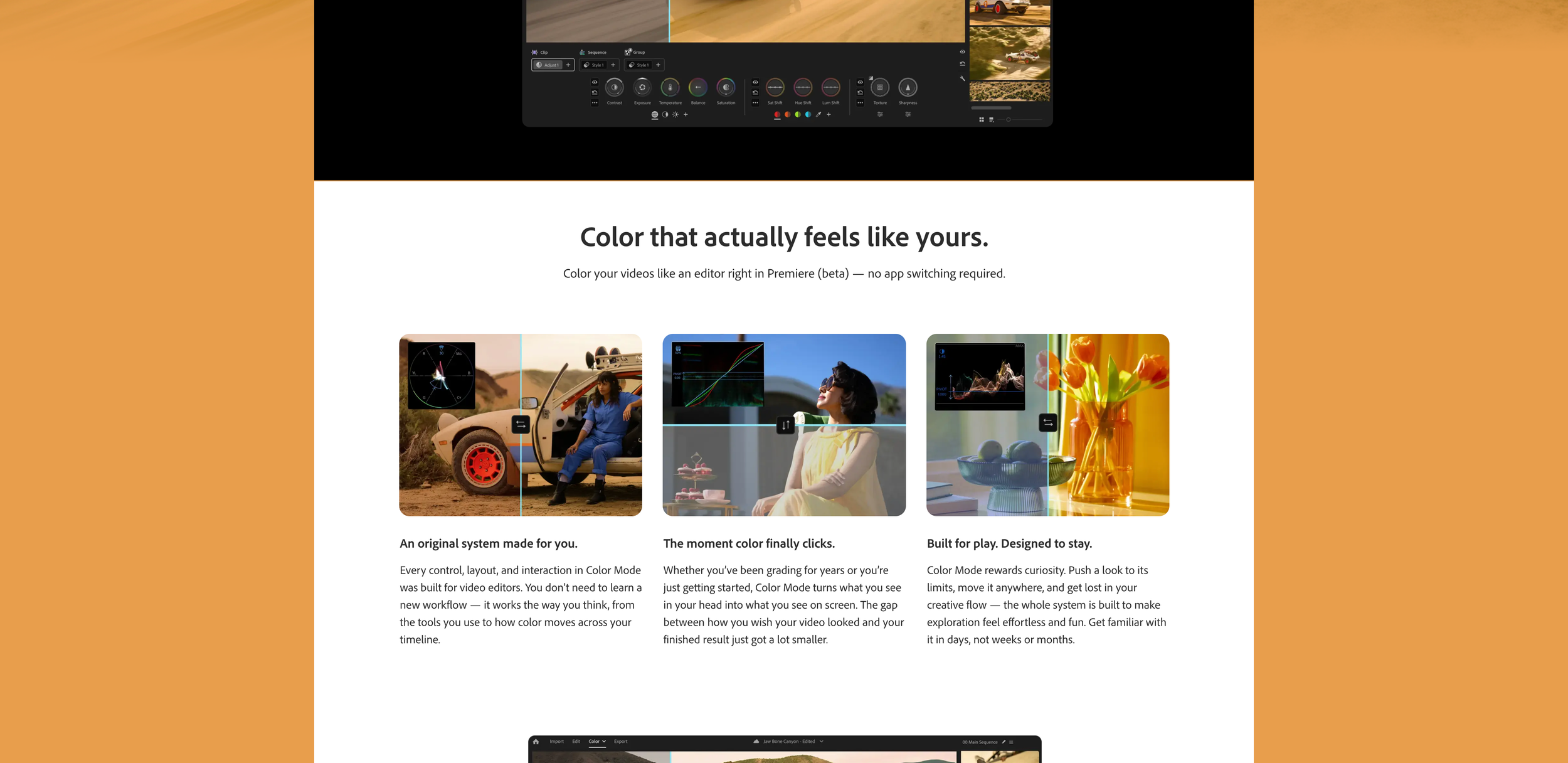Screen dimensions: 1568x763
Task: Add style with plus under Sequence
Action: tap(613, 65)
